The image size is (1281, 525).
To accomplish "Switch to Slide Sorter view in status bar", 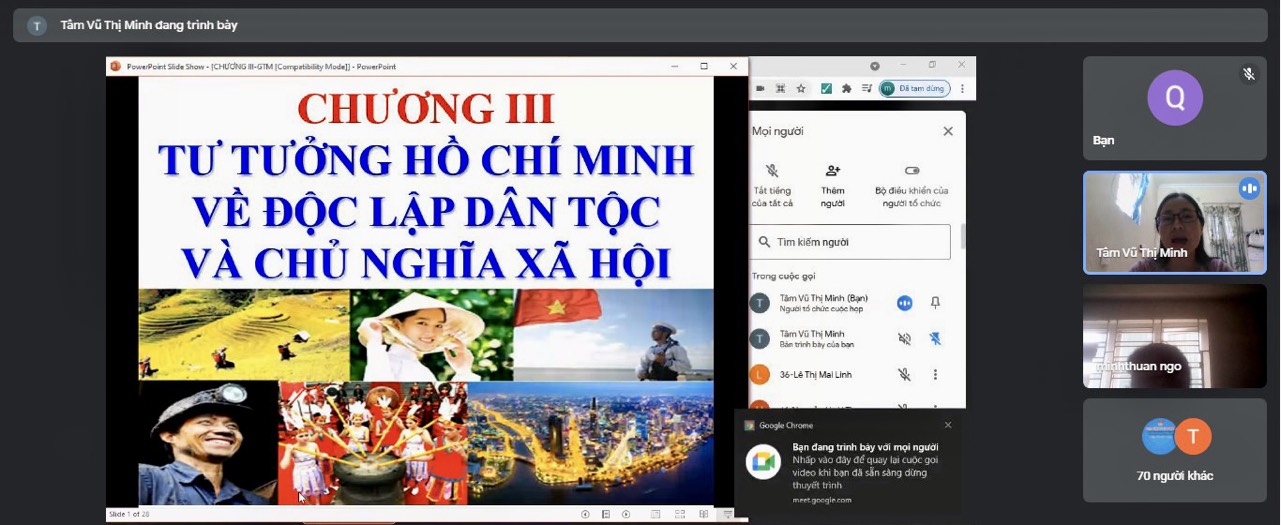I will [680, 515].
